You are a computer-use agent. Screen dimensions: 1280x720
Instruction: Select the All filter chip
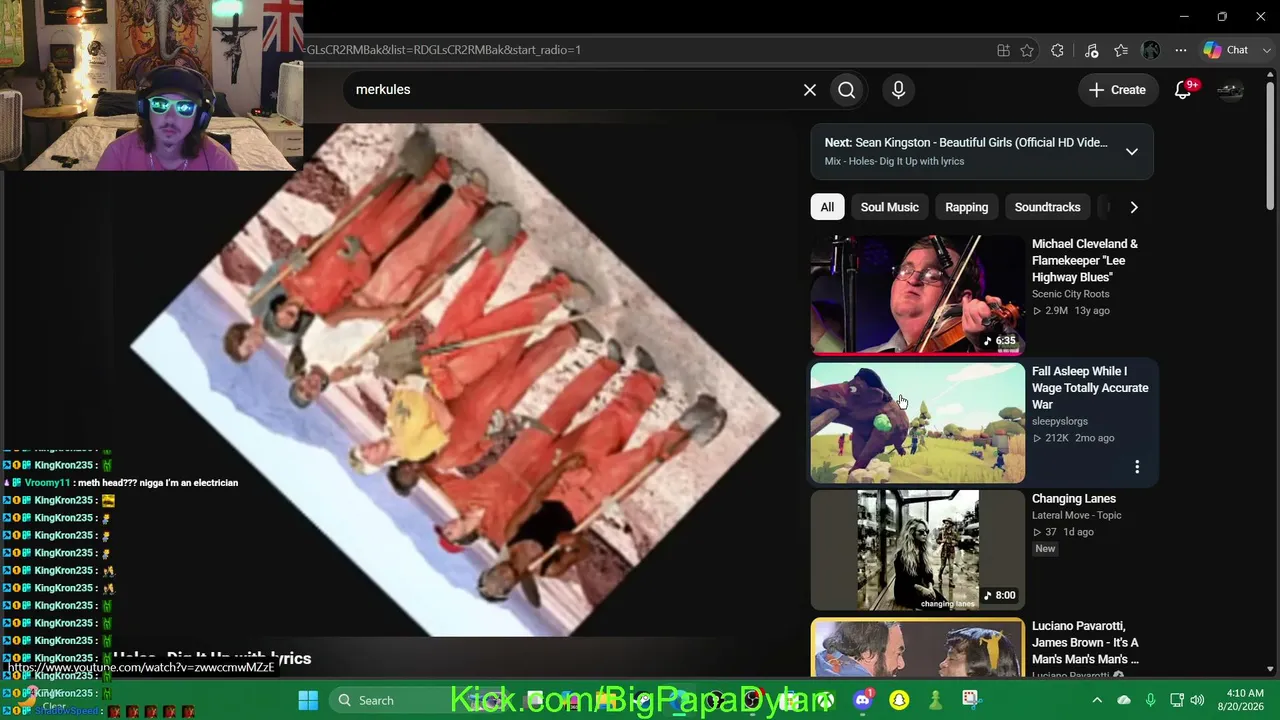tap(827, 207)
